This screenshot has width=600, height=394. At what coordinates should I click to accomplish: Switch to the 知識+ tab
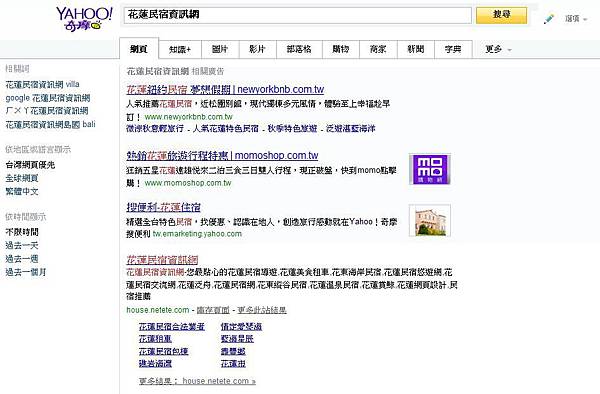tap(180, 49)
